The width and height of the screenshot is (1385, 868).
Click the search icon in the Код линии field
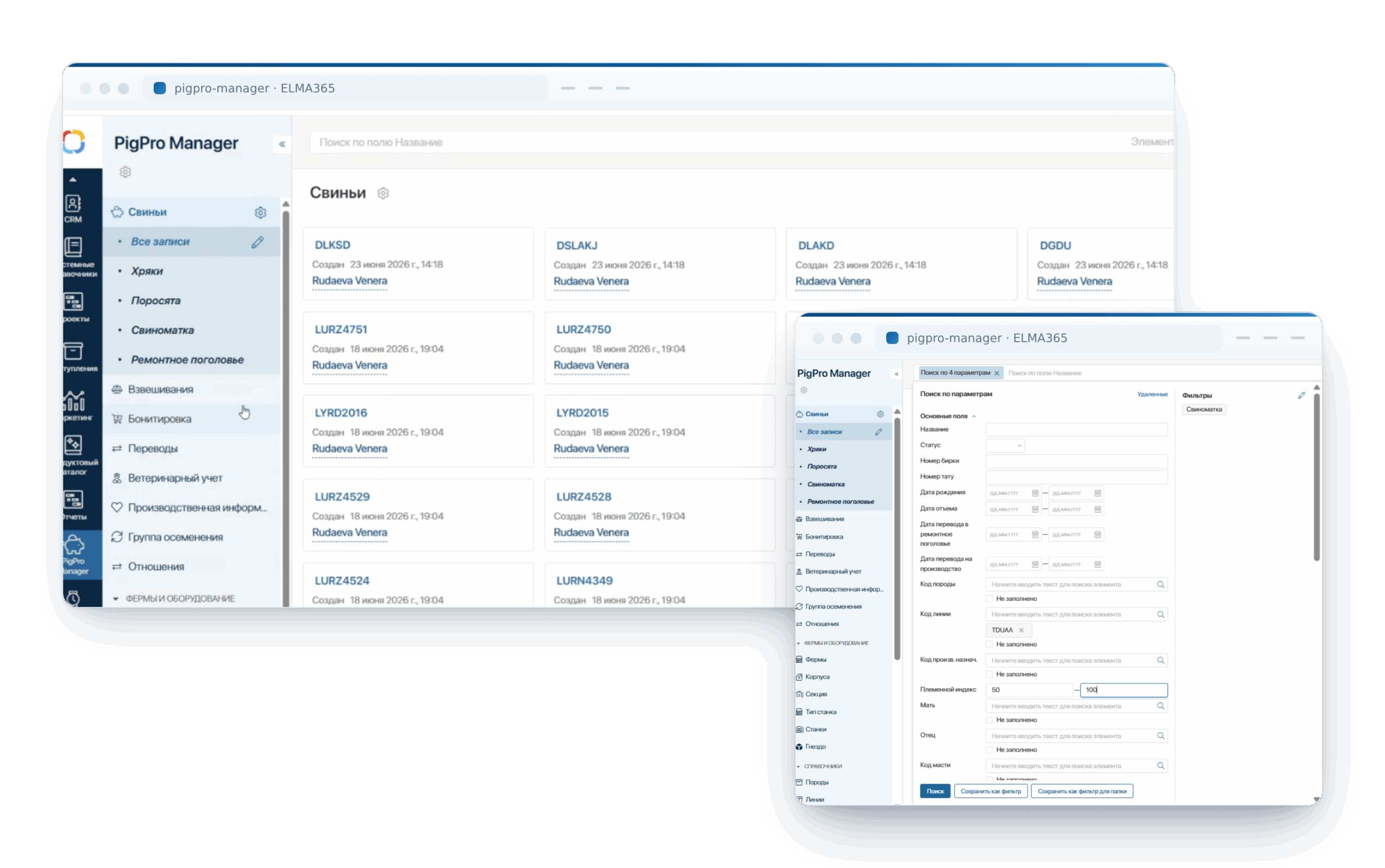(x=1160, y=614)
